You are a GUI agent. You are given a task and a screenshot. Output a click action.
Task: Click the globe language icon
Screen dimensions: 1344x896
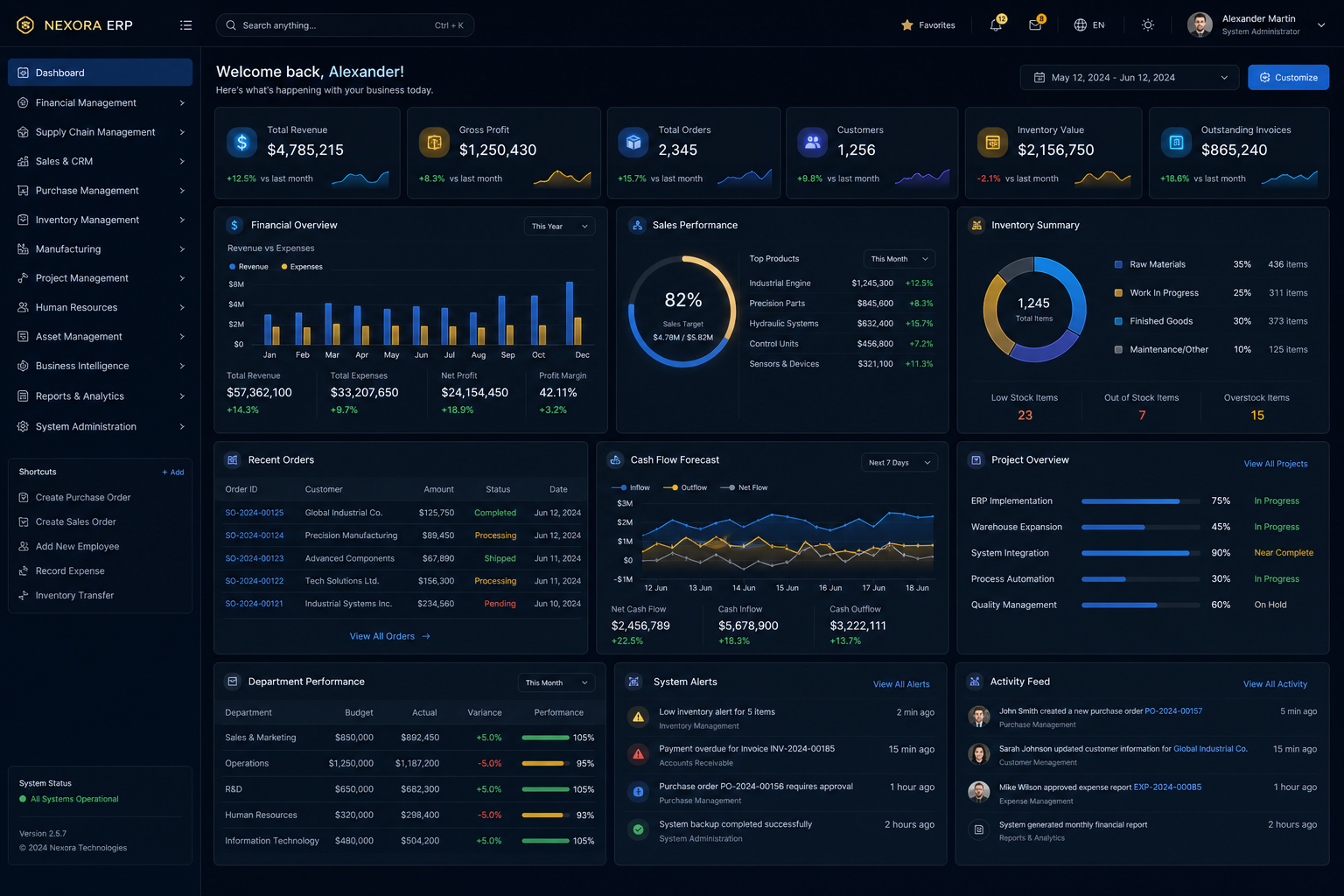coord(1081,25)
